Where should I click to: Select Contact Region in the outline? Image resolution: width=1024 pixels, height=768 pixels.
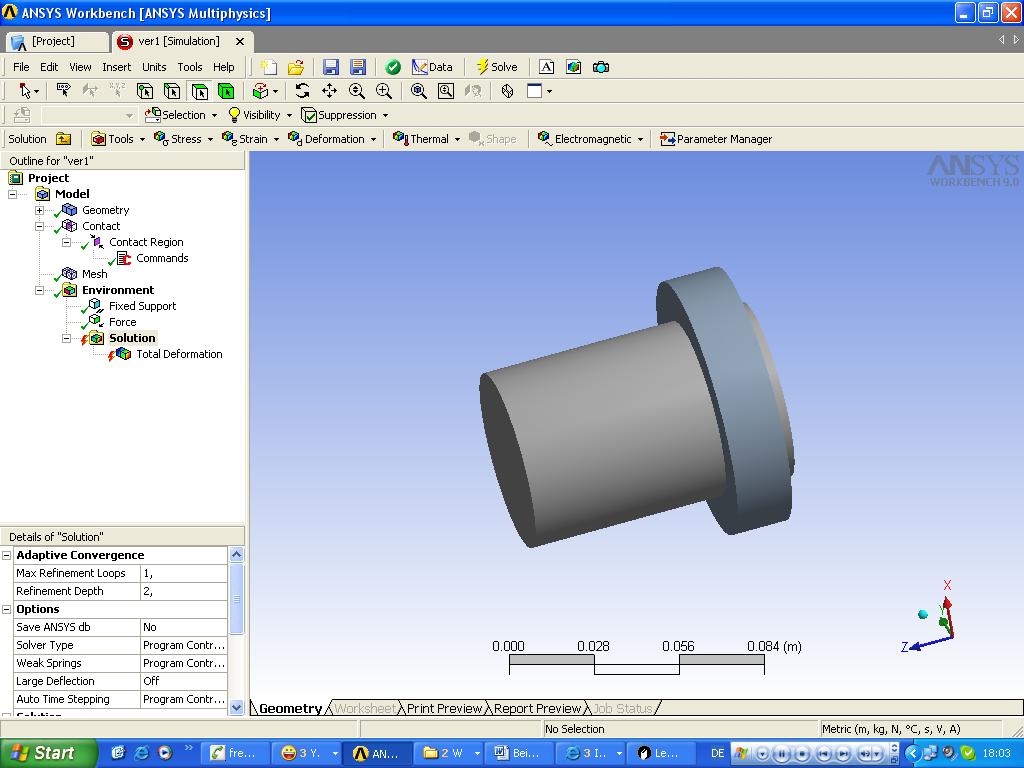(146, 242)
